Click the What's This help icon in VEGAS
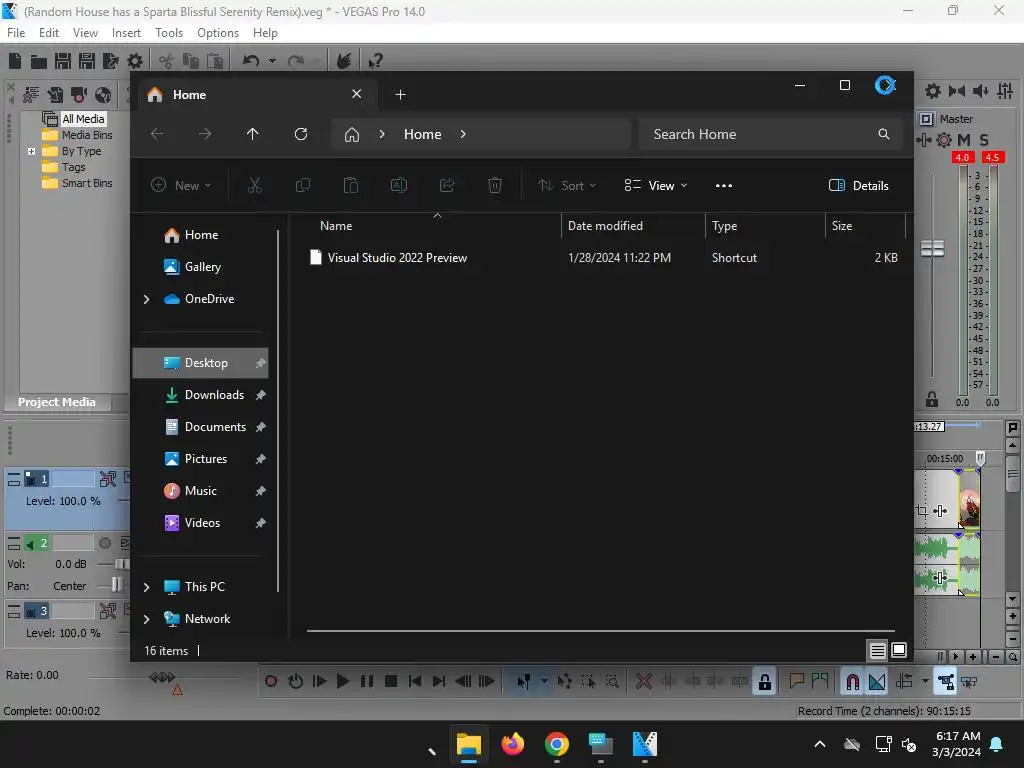This screenshot has width=1024, height=768. 375,61
